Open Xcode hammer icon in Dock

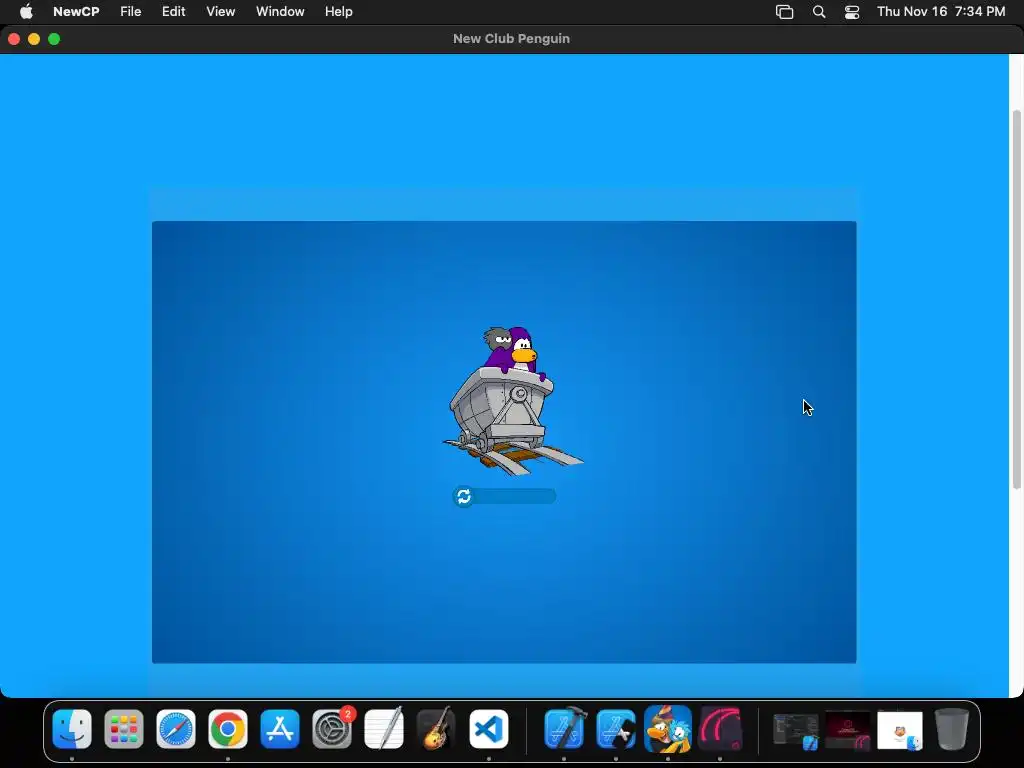[564, 729]
